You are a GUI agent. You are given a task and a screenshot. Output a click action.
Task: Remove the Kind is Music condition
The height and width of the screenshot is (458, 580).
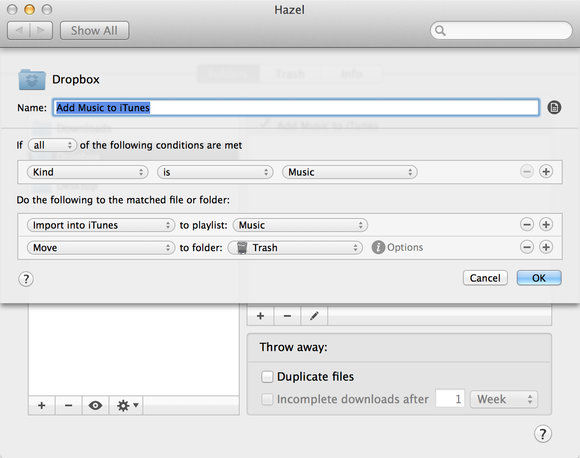click(x=527, y=172)
